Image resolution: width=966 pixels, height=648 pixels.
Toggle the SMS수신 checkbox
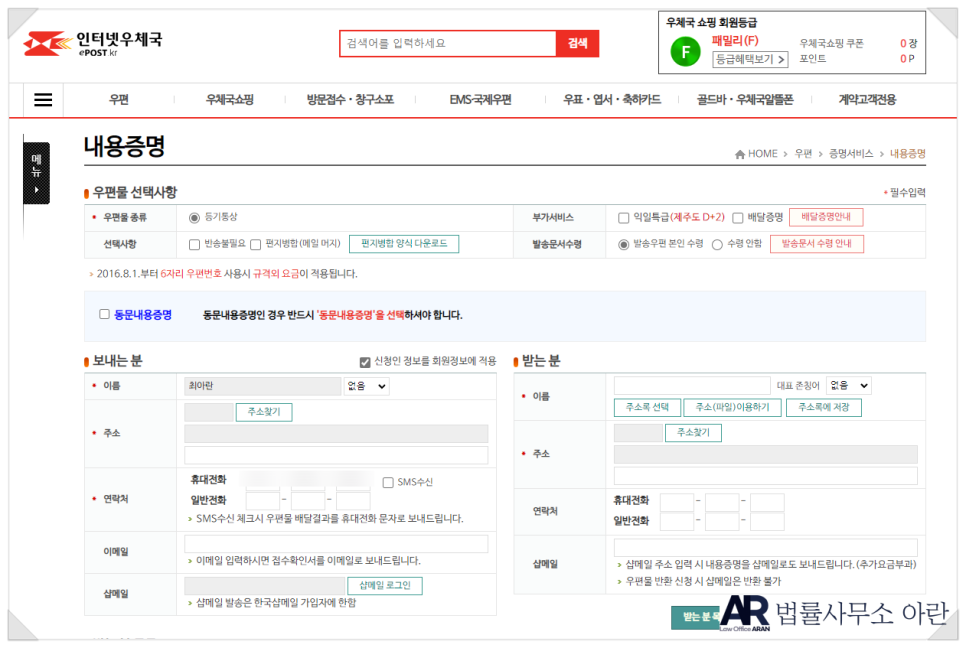click(x=388, y=482)
